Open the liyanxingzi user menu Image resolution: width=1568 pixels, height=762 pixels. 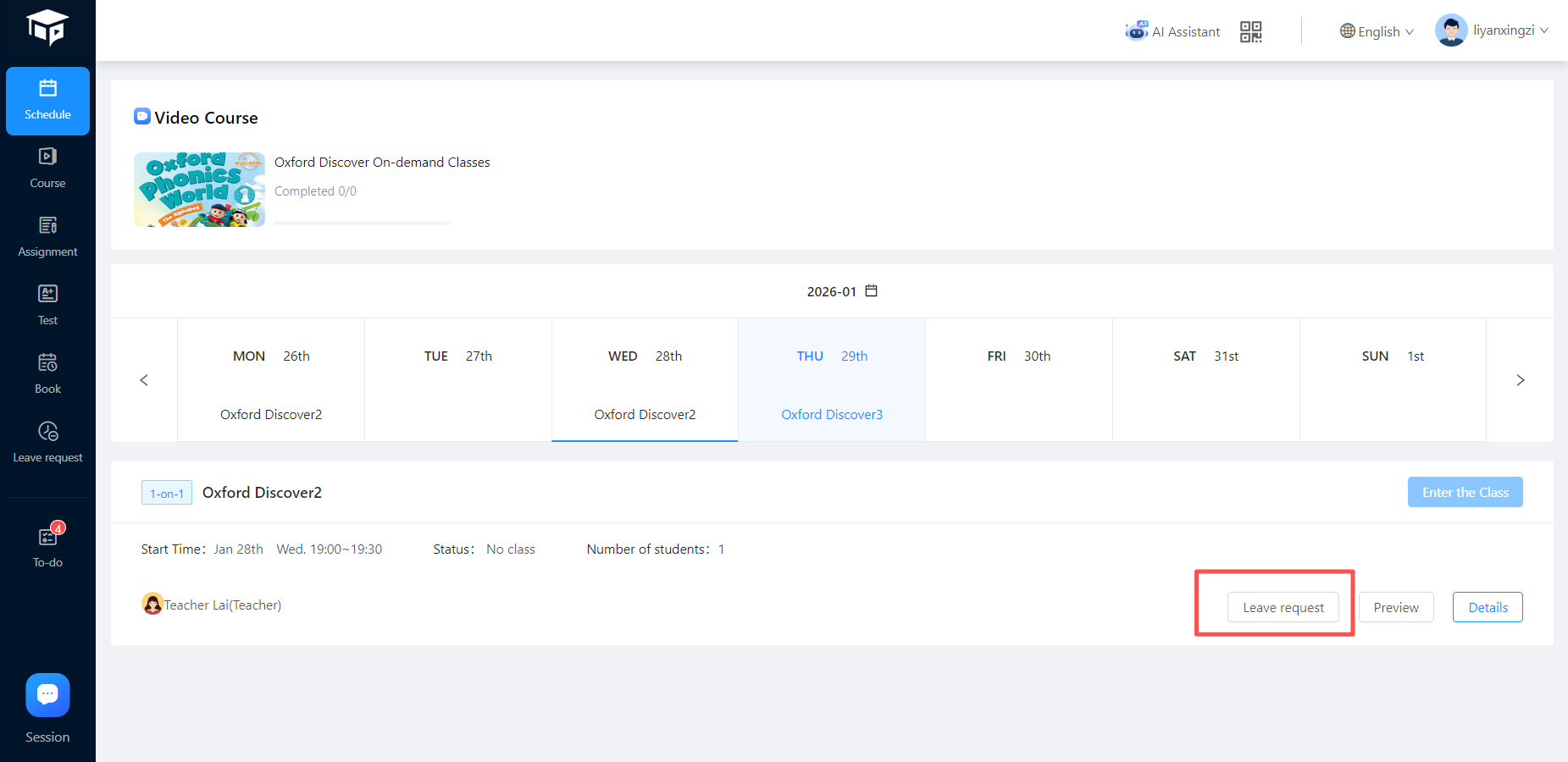(1492, 30)
